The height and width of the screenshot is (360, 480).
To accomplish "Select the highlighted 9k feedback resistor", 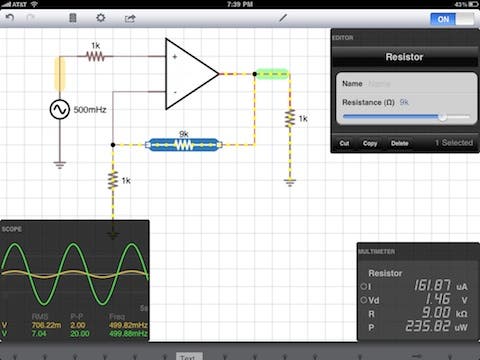I will point(183,145).
